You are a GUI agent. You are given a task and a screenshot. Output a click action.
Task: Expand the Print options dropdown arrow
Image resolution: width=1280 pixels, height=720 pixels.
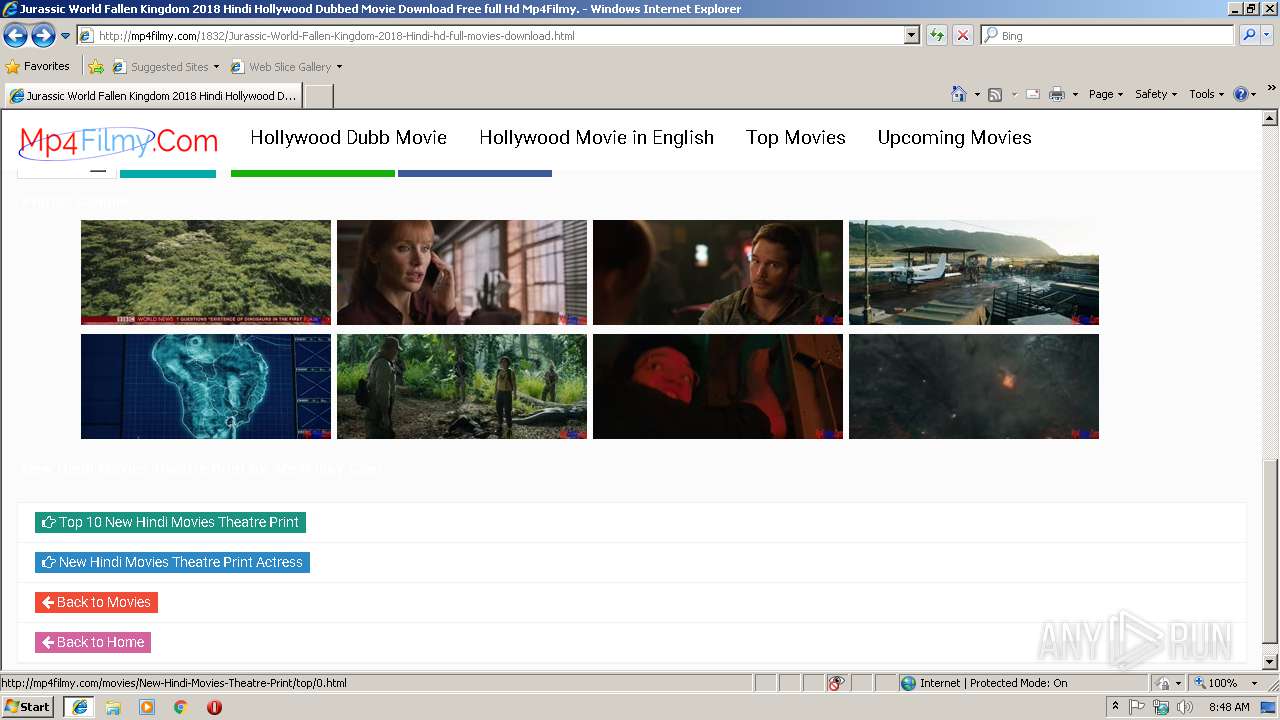coord(1075,94)
